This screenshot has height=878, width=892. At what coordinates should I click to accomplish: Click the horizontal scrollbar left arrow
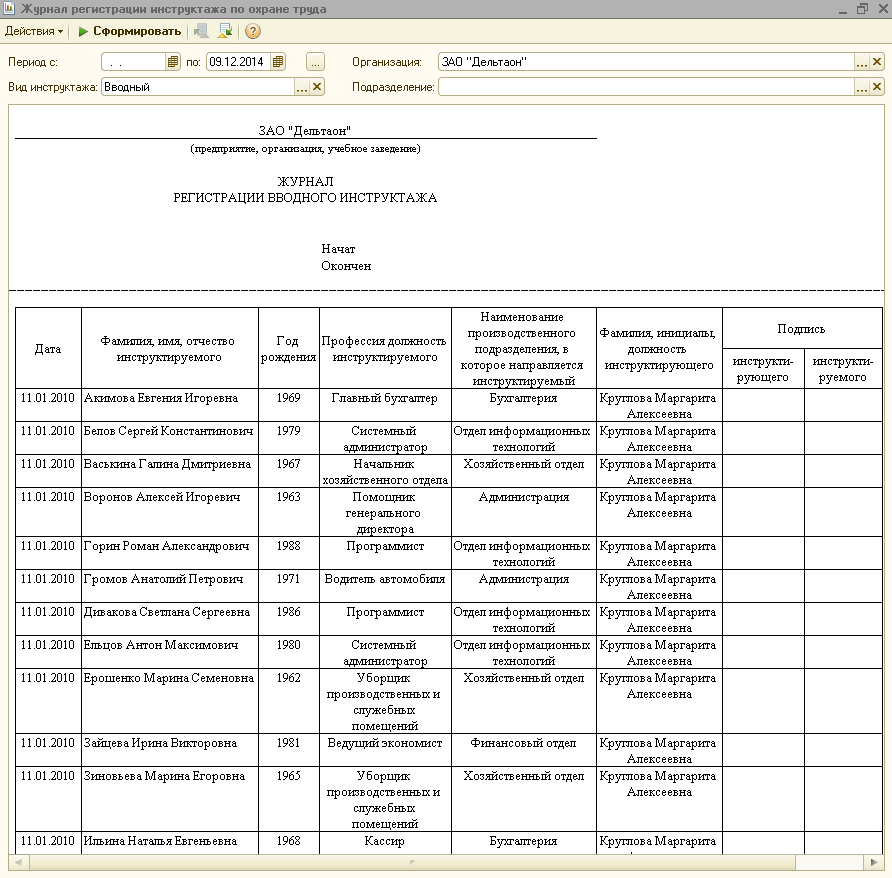tap(18, 862)
